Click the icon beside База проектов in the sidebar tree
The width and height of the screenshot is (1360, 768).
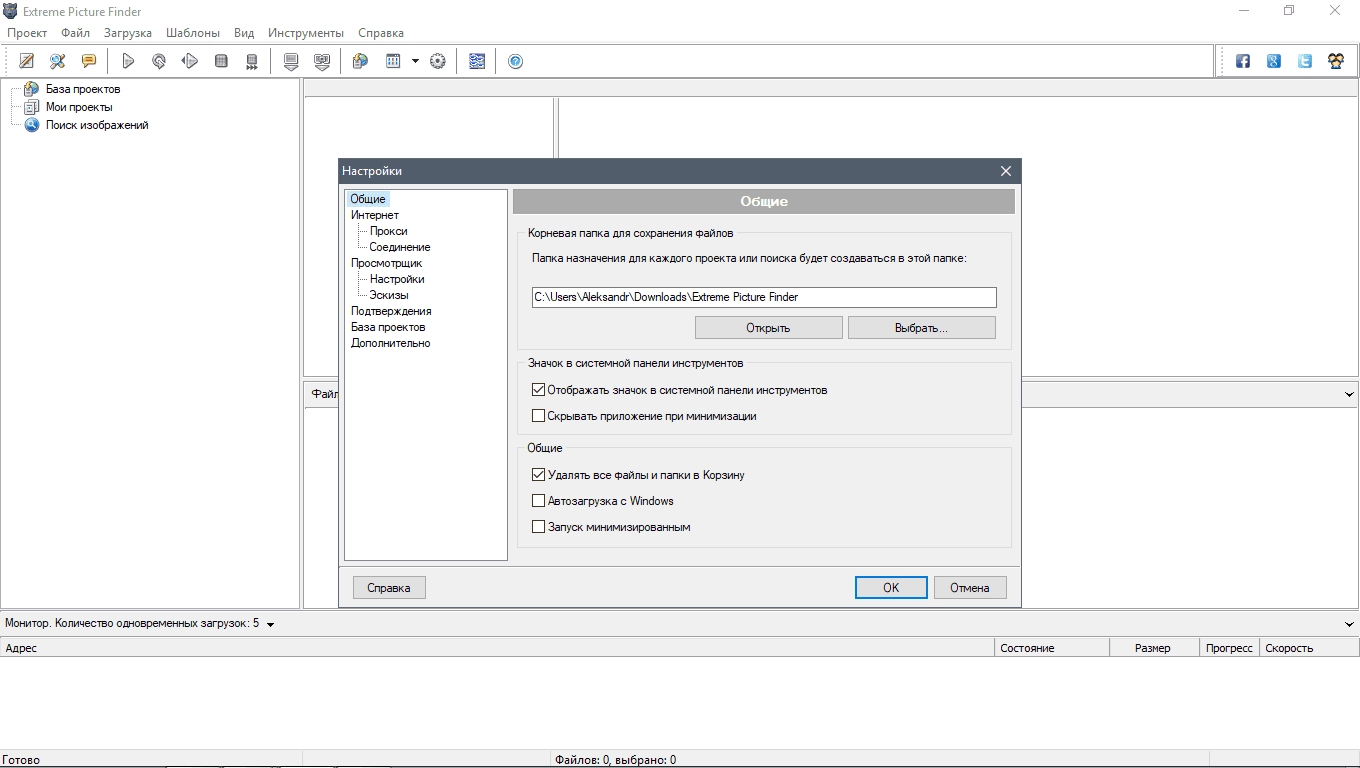click(31, 89)
